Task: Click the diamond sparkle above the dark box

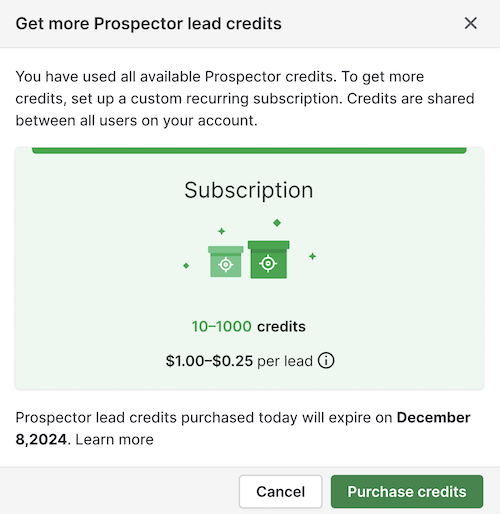Action: click(277, 223)
